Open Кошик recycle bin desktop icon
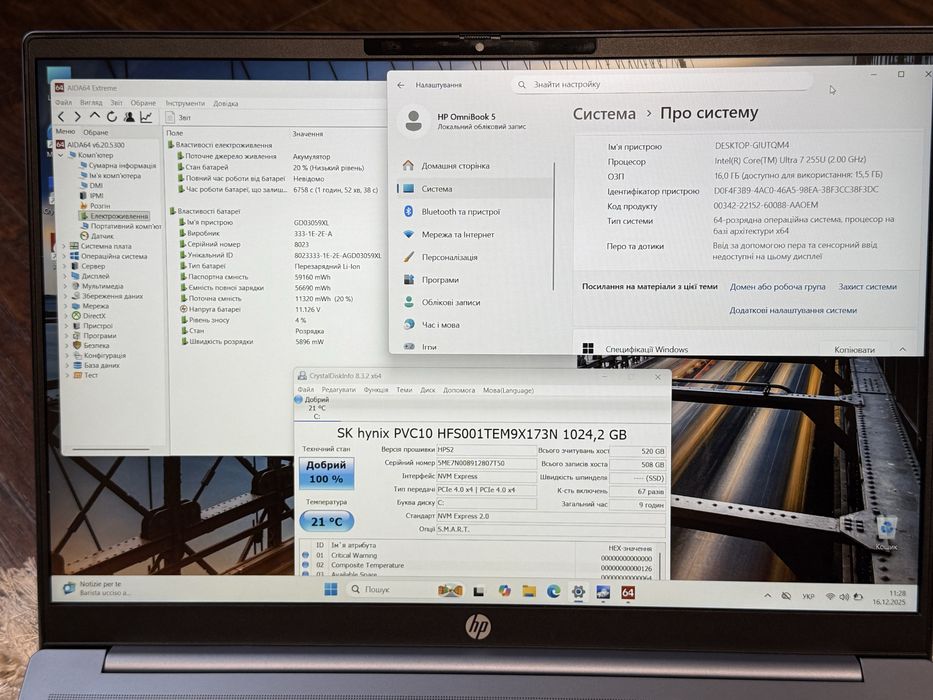Viewport: 933px width, 700px height. [x=887, y=533]
